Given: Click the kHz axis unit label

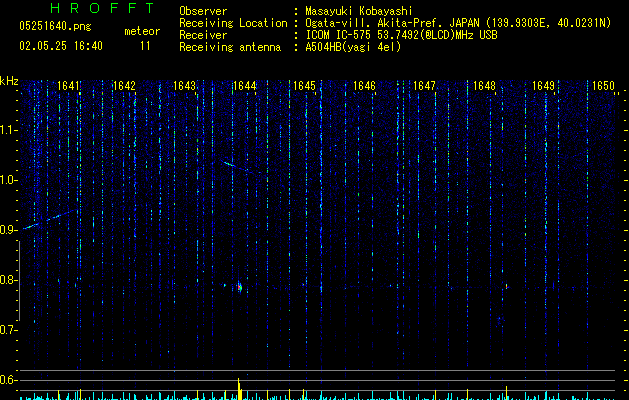Looking at the screenshot, I should coord(9,81).
